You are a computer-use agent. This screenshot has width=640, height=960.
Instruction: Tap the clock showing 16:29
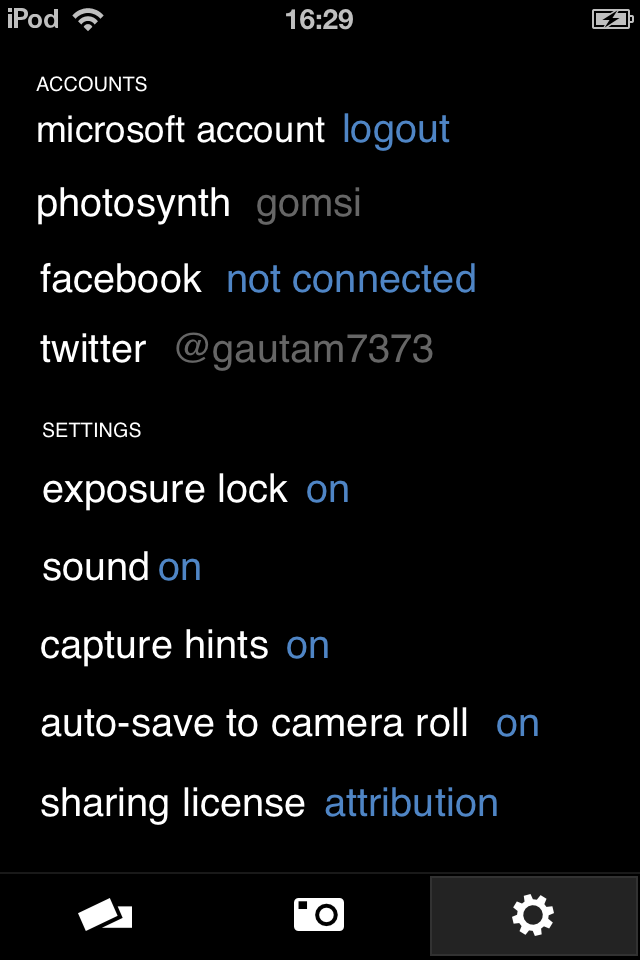(319, 20)
